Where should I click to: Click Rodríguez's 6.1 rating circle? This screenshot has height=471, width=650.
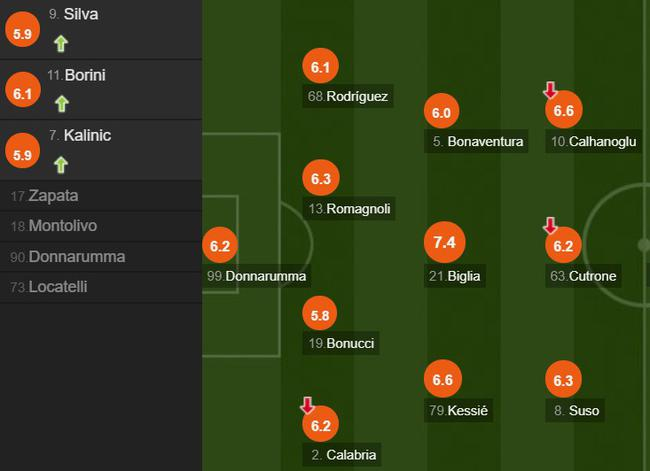tap(320, 67)
